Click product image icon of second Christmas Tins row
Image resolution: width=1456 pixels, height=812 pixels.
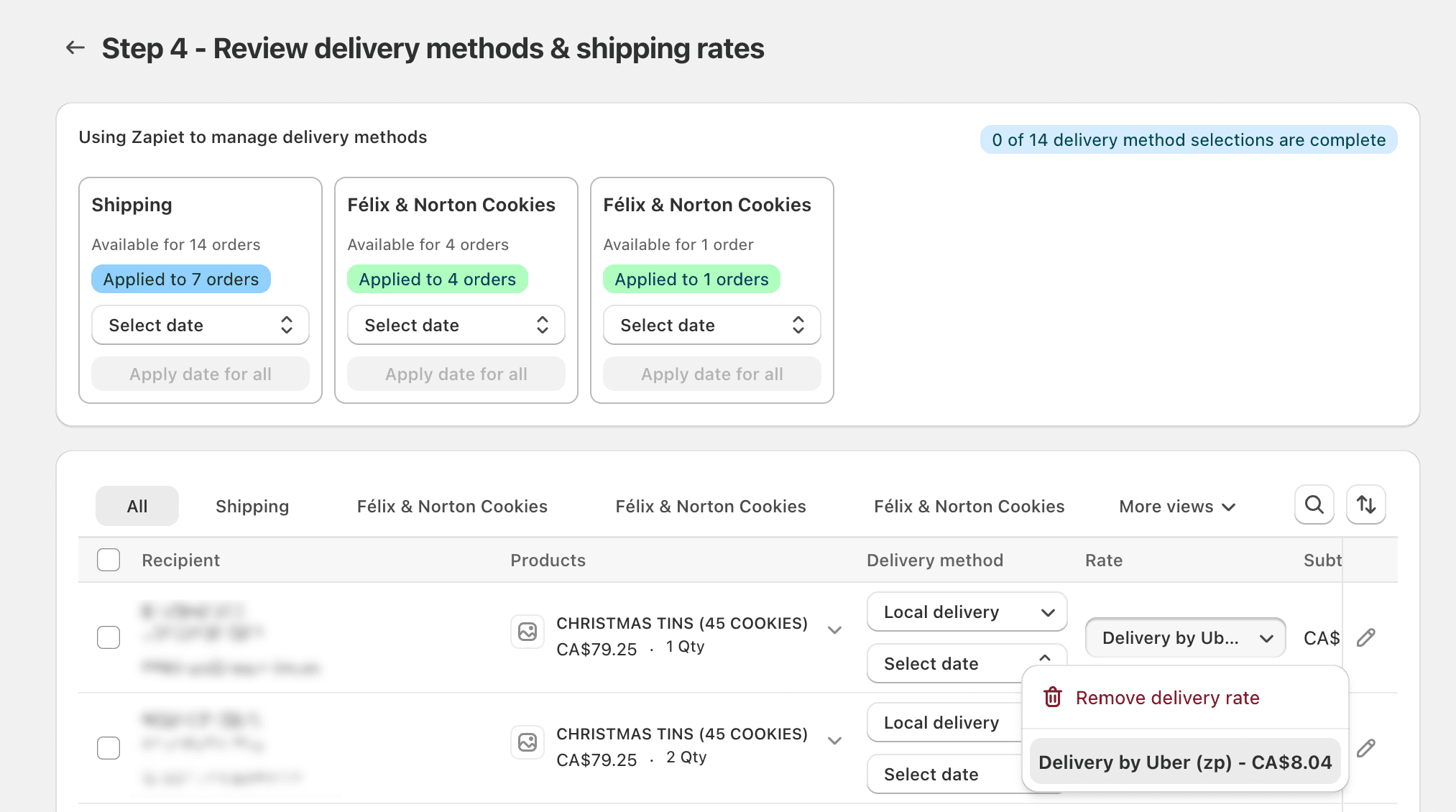click(x=527, y=742)
